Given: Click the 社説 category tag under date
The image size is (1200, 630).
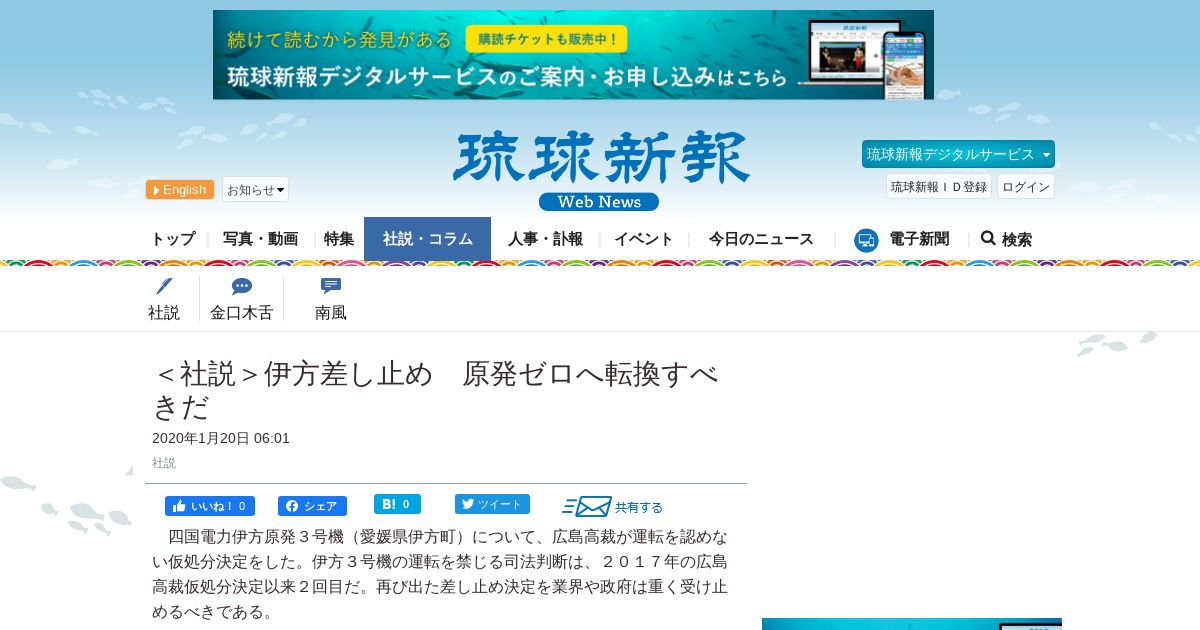Looking at the screenshot, I should tap(164, 463).
